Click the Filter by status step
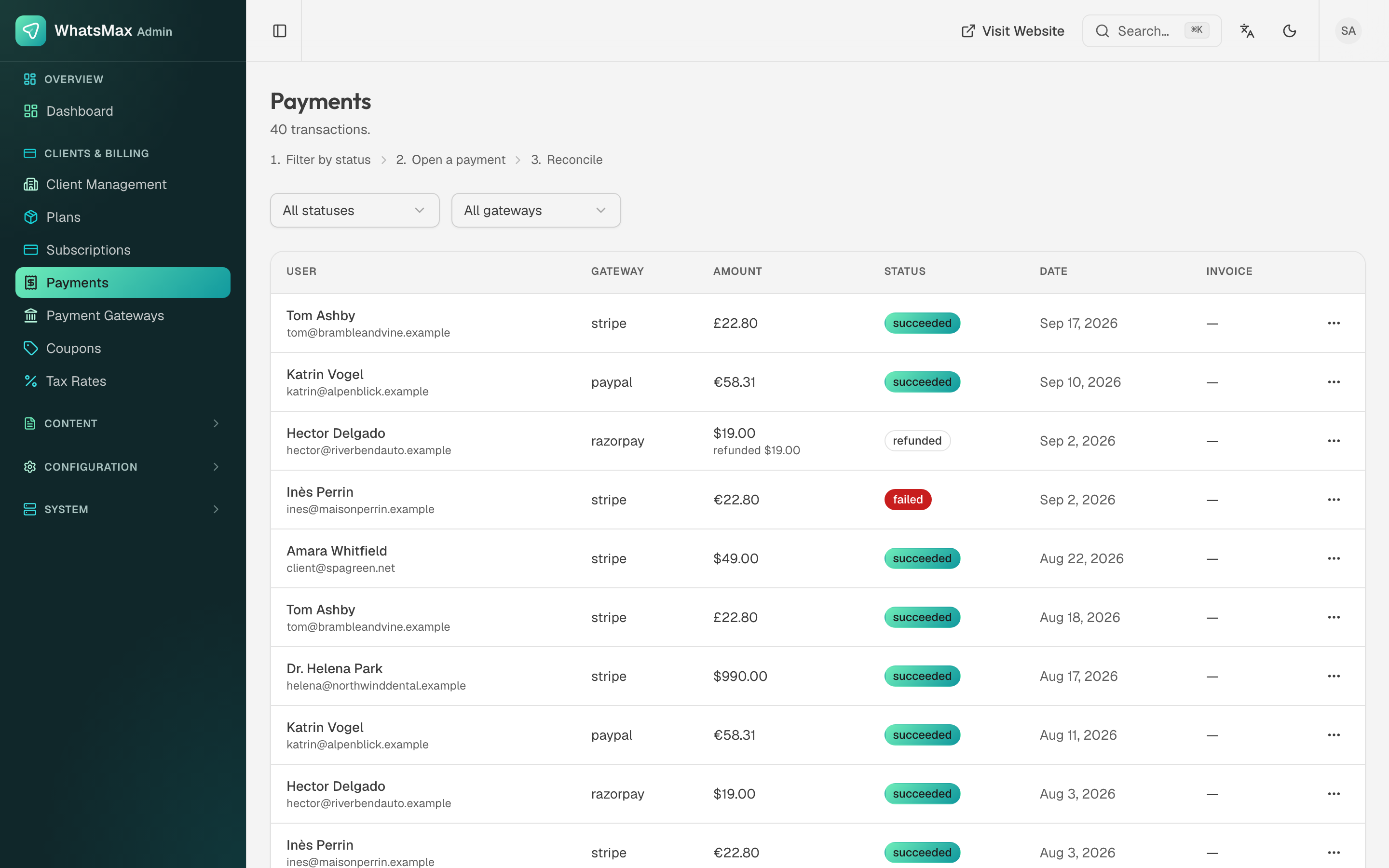Image resolution: width=1389 pixels, height=868 pixels. coord(320,160)
